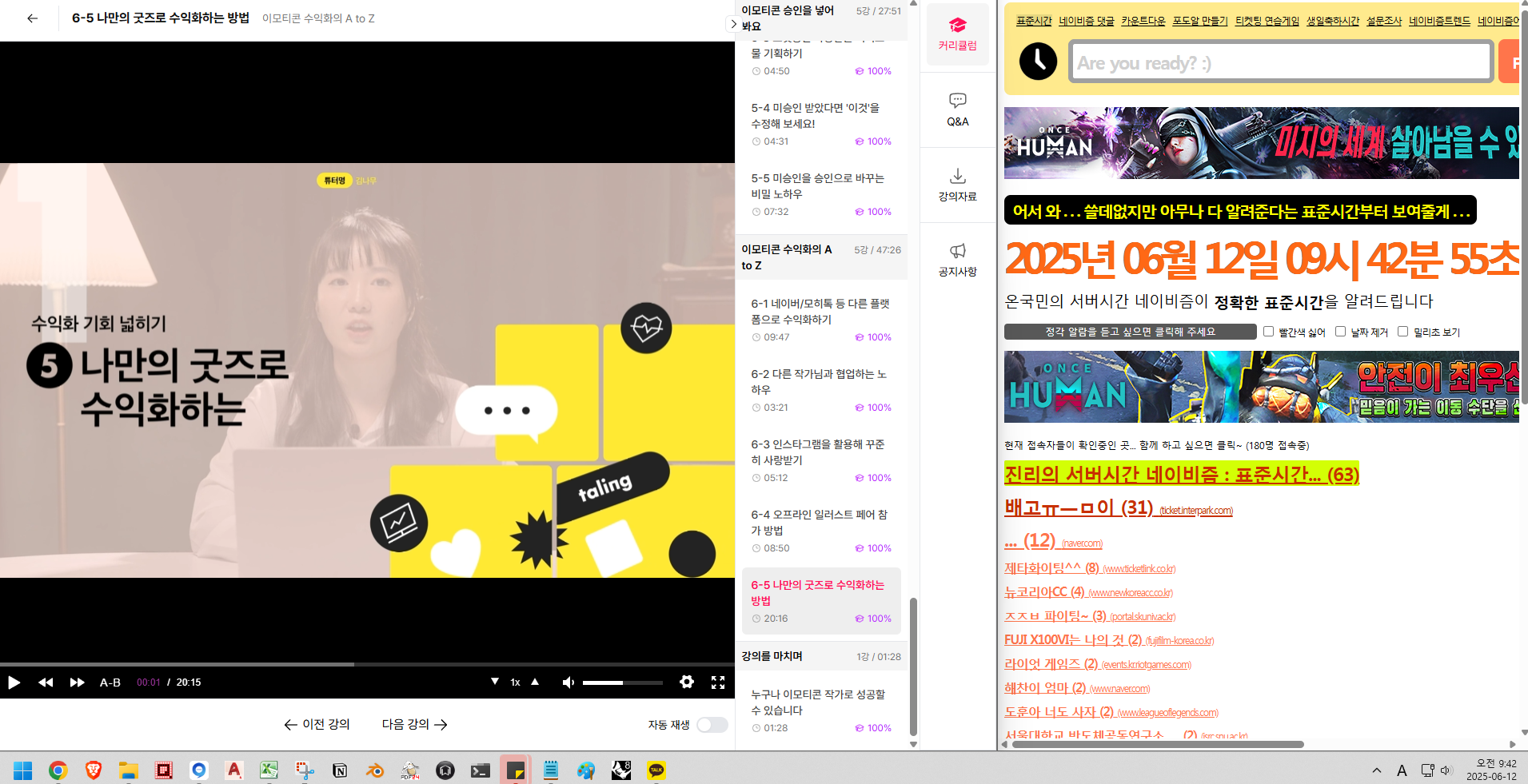Toggle the A-B repeat control

(110, 683)
